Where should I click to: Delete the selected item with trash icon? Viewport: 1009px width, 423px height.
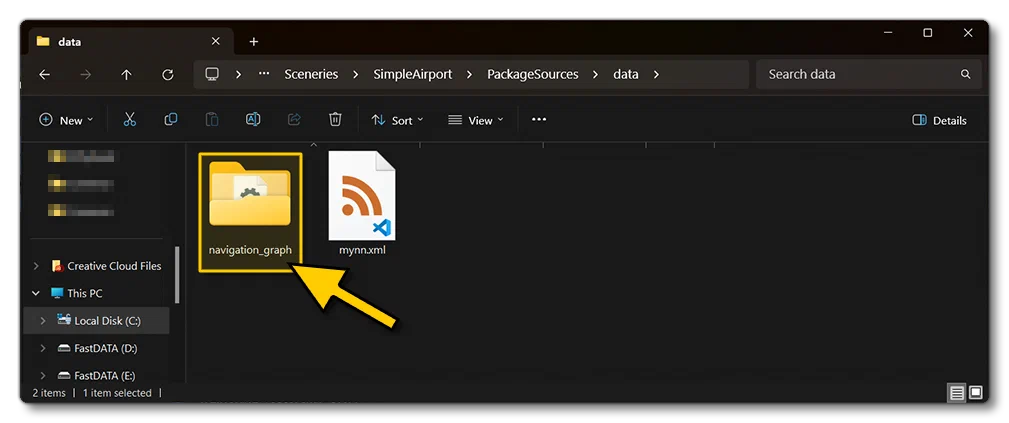pos(335,120)
